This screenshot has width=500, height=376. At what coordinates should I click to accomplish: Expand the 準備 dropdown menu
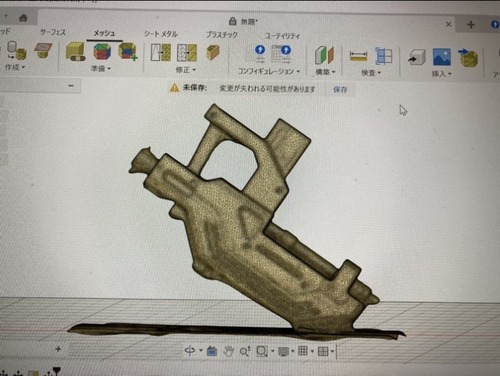101,68
